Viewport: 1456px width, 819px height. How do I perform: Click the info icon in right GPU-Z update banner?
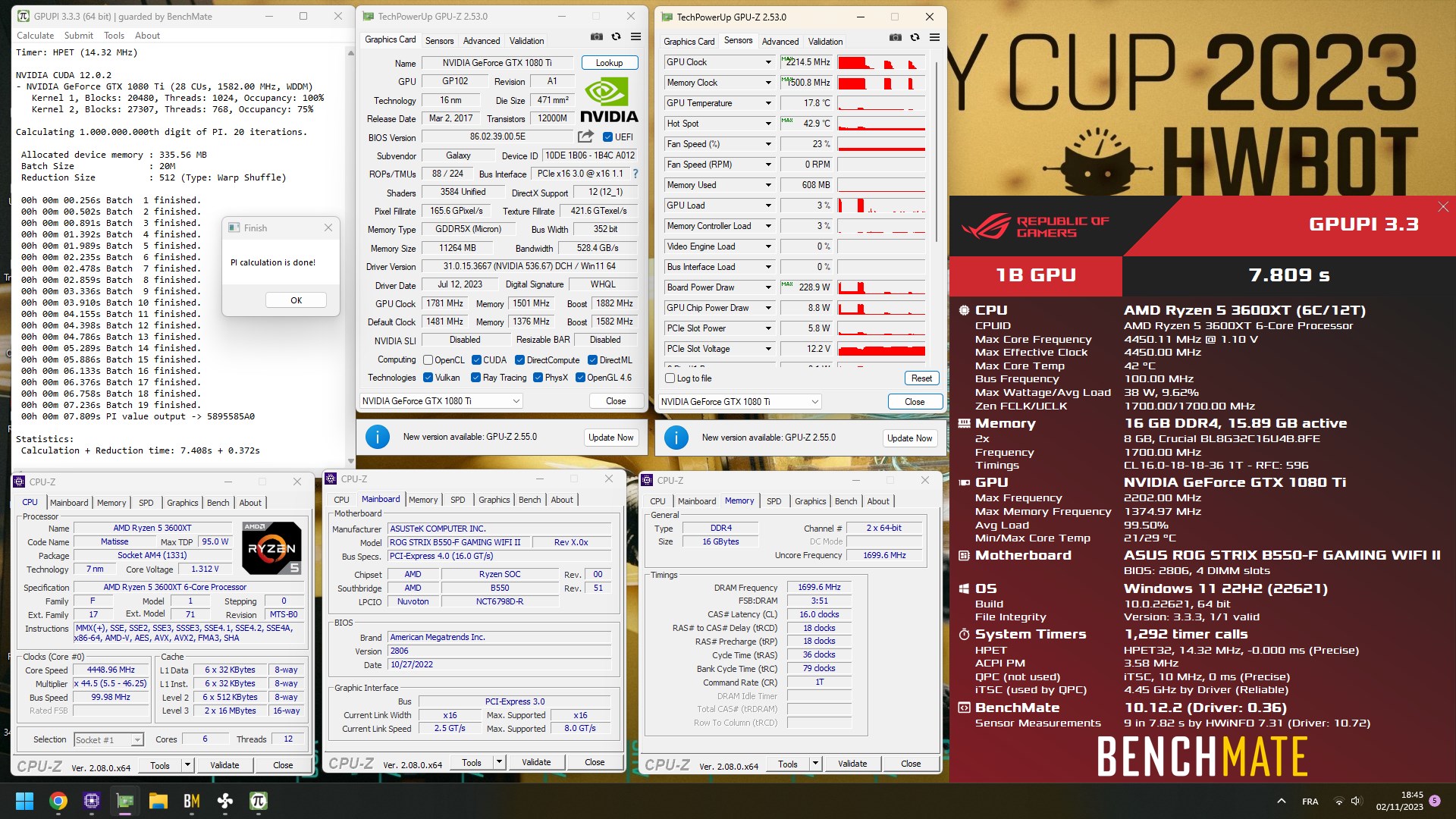click(676, 438)
